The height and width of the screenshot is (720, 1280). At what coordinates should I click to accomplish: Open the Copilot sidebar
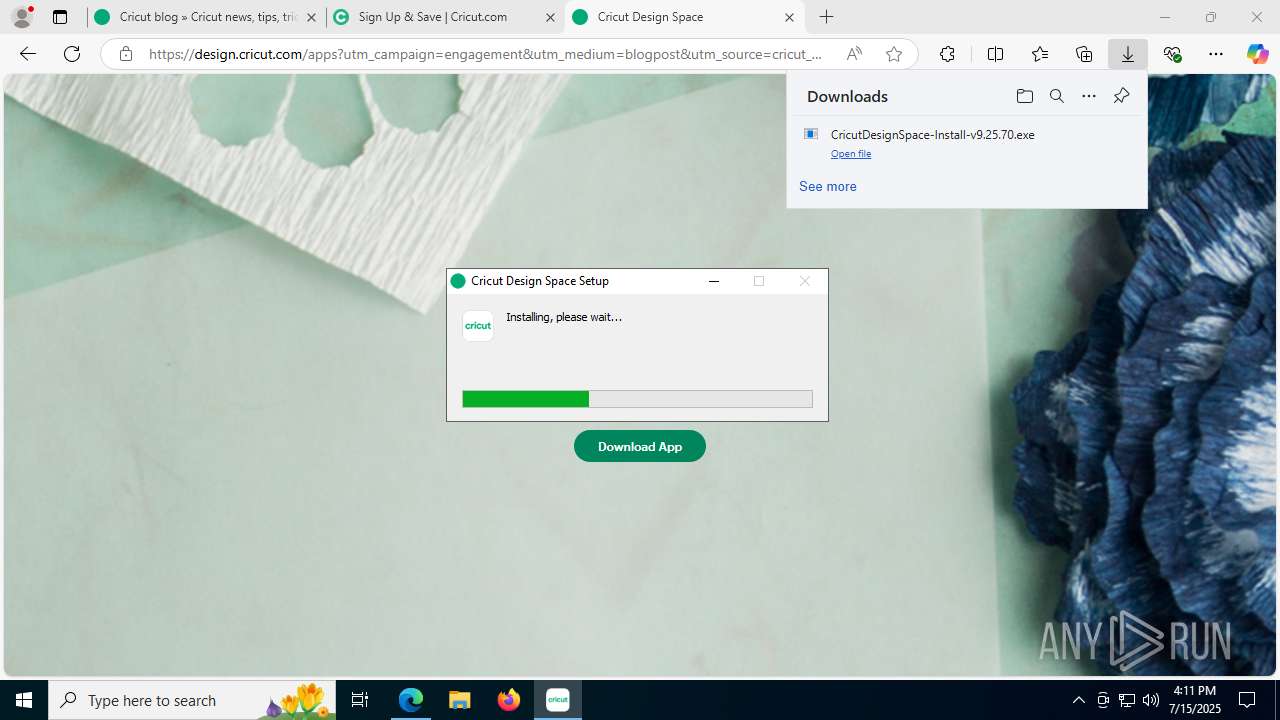click(1257, 54)
